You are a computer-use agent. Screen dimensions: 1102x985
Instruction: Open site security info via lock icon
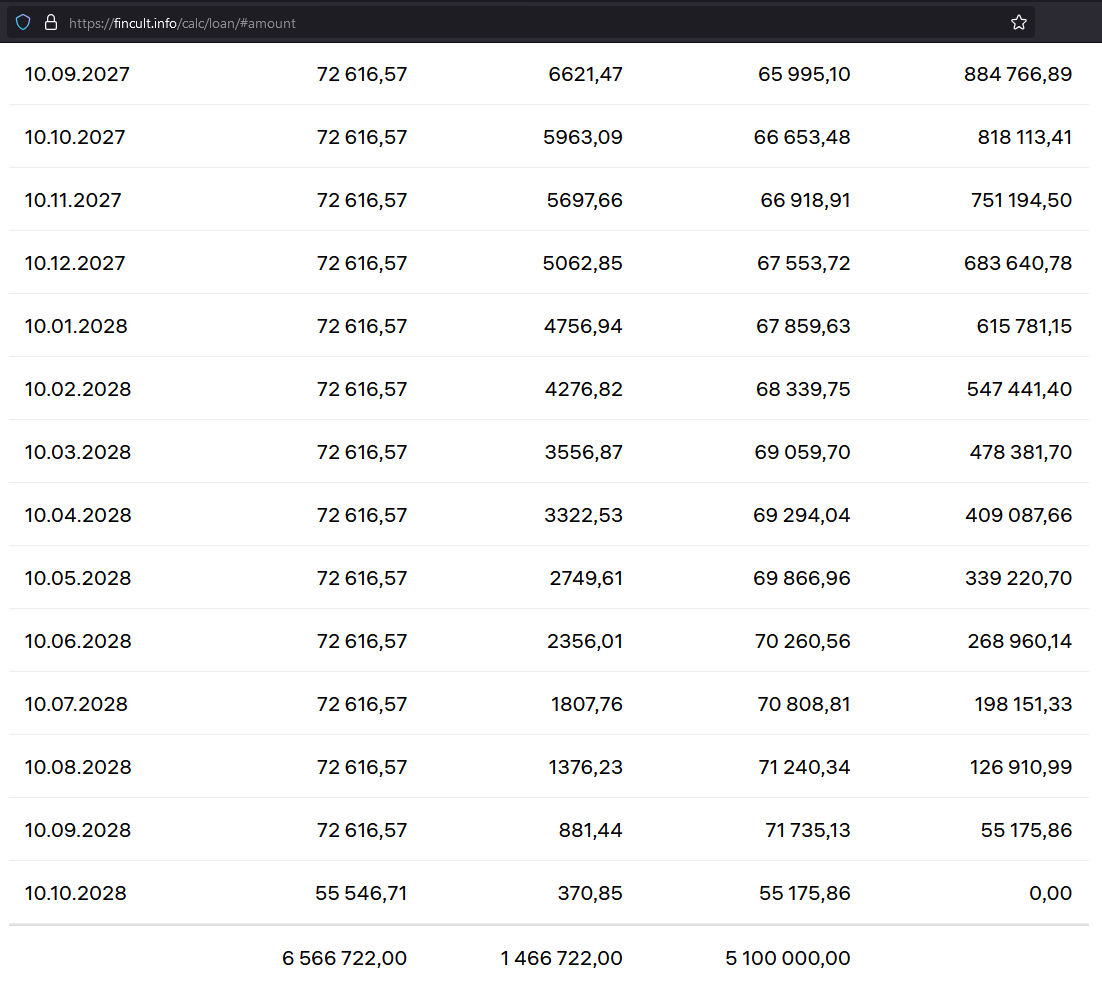point(51,22)
